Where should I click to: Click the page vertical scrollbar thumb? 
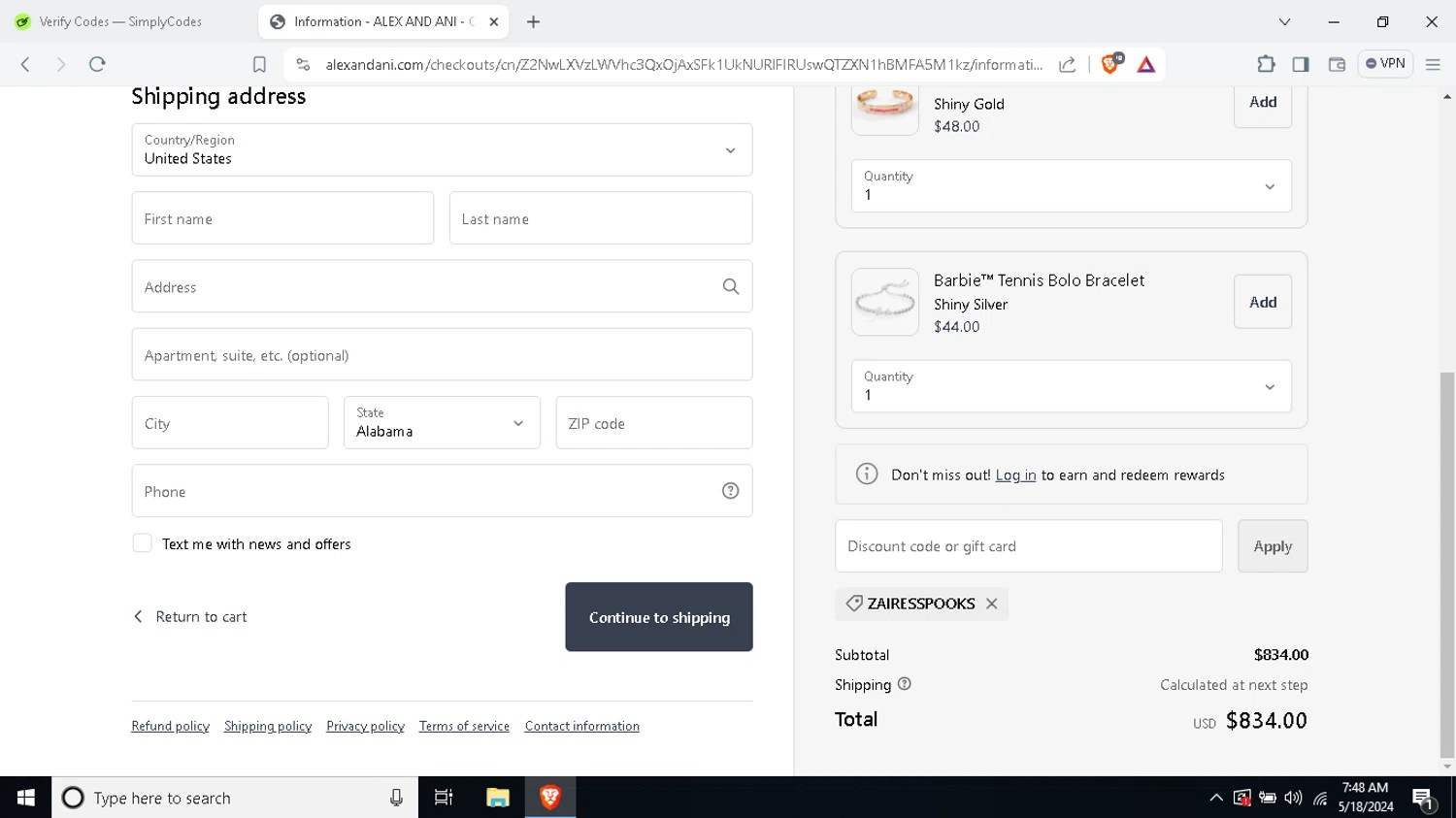(x=1447, y=563)
